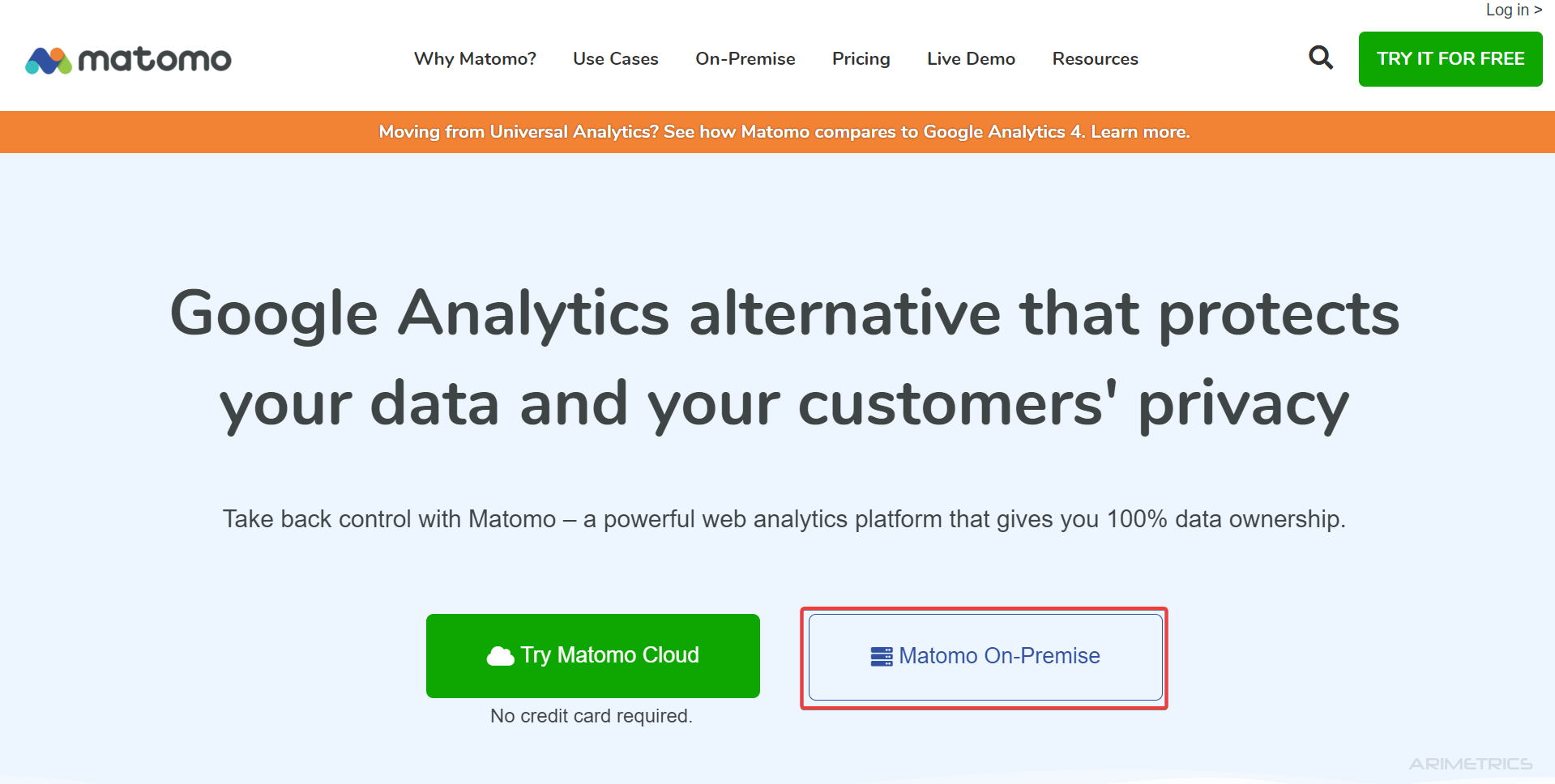1555x784 pixels.
Task: Click the data ownership subtitle text
Action: pyautogui.click(x=784, y=519)
